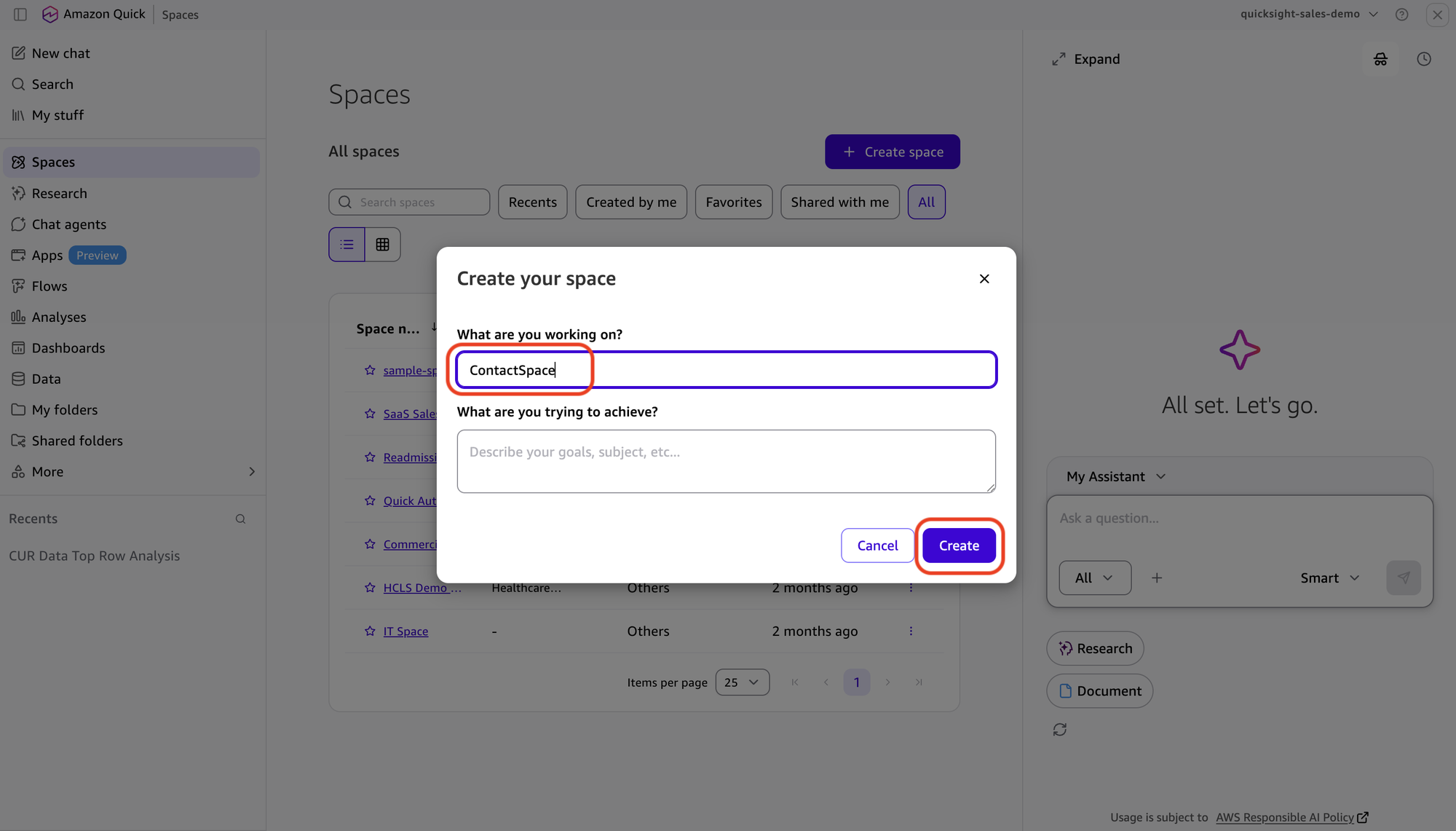This screenshot has width=1456, height=831.
Task: Filter by Shared with me
Action: [839, 202]
